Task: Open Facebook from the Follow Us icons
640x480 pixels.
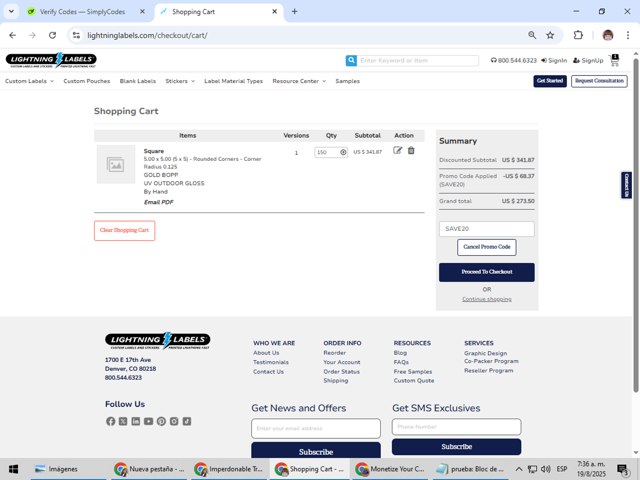Action: click(110, 421)
